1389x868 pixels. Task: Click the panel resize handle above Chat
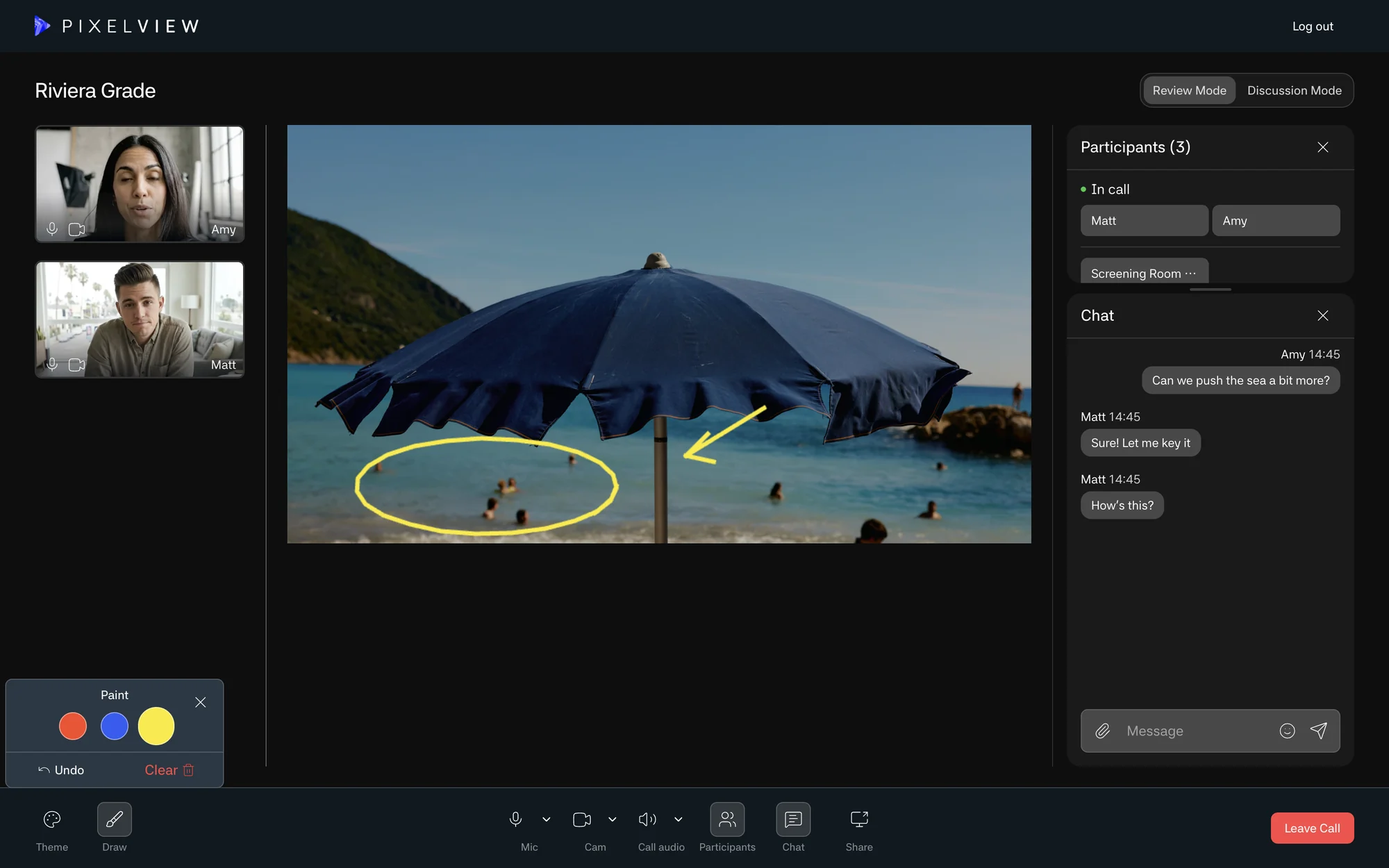pos(1210,289)
